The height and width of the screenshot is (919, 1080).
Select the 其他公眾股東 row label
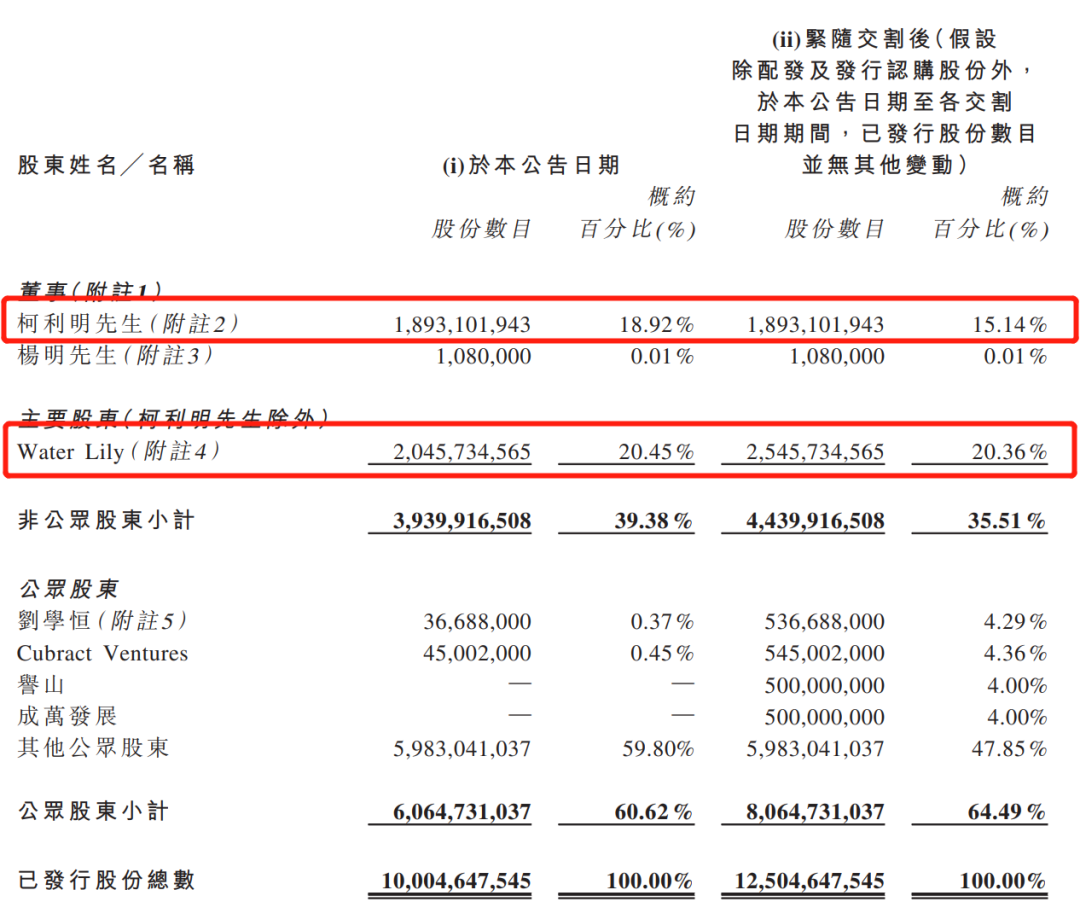point(93,748)
